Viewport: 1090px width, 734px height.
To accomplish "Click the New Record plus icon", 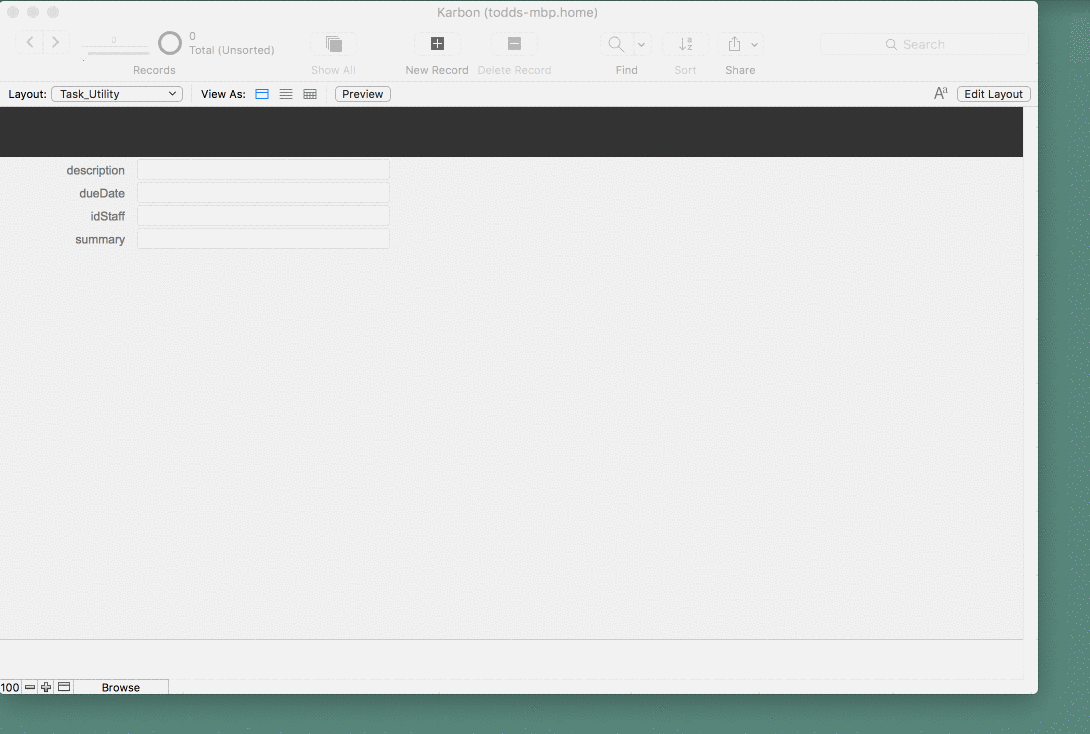I will 437,44.
